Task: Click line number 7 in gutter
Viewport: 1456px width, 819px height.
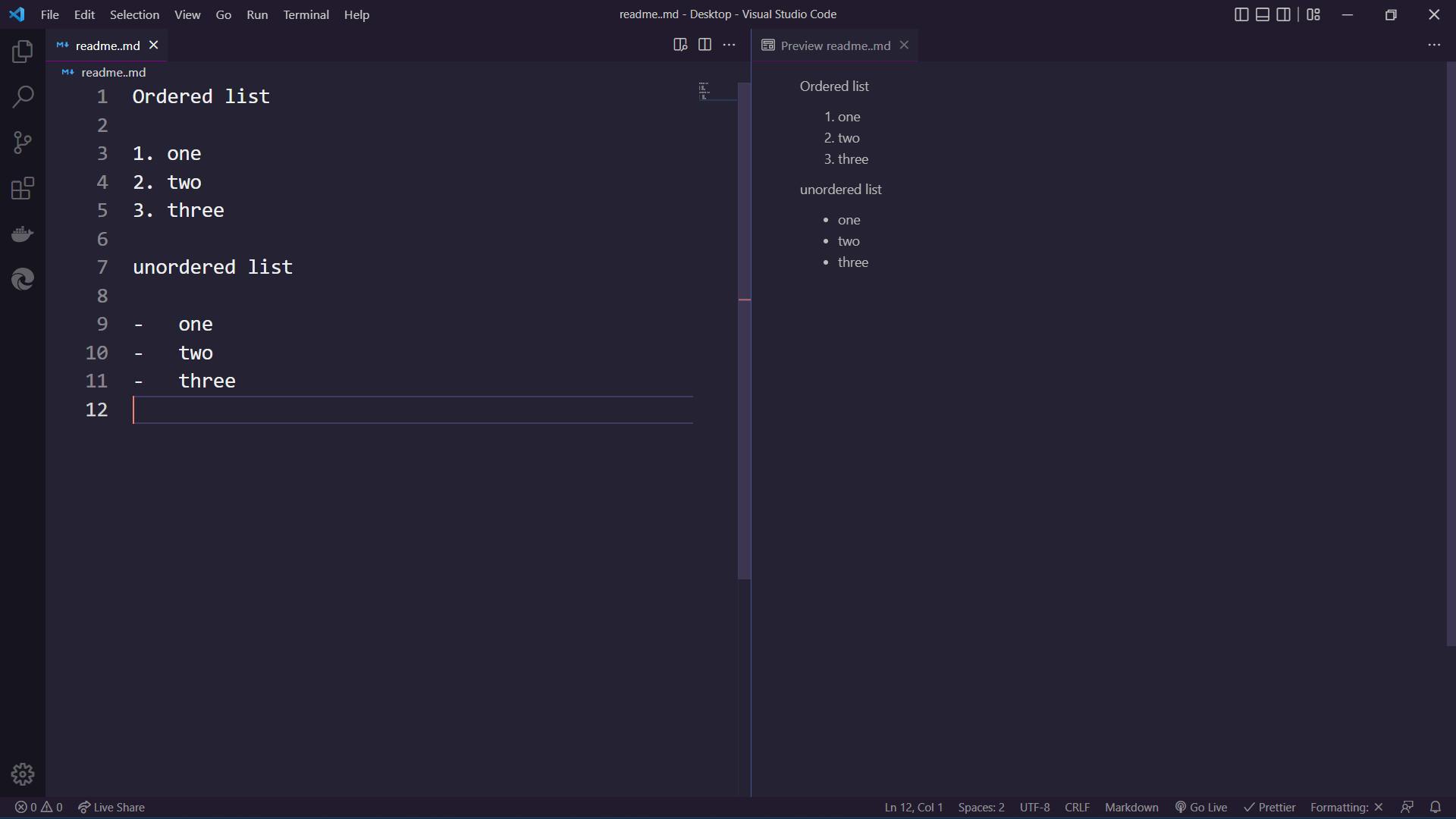Action: pos(102,268)
